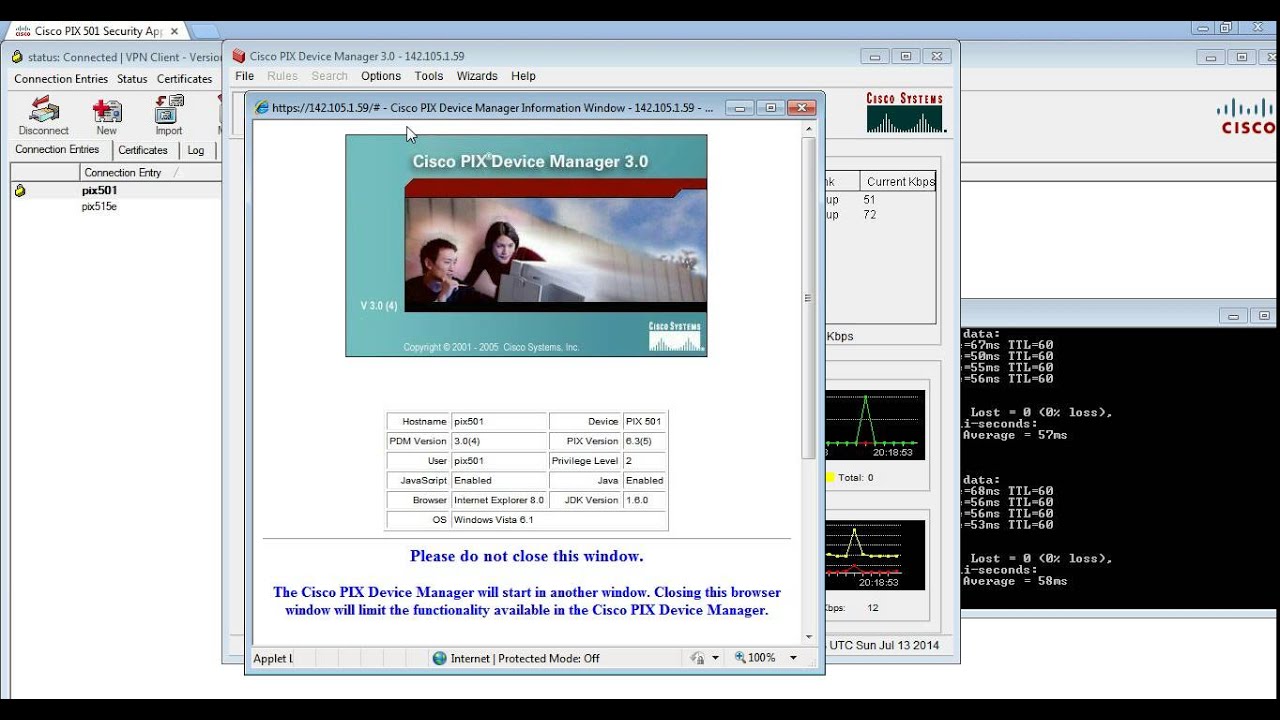Viewport: 1280px width, 720px height.
Task: Open the File menu in Device Manager
Action: (244, 76)
